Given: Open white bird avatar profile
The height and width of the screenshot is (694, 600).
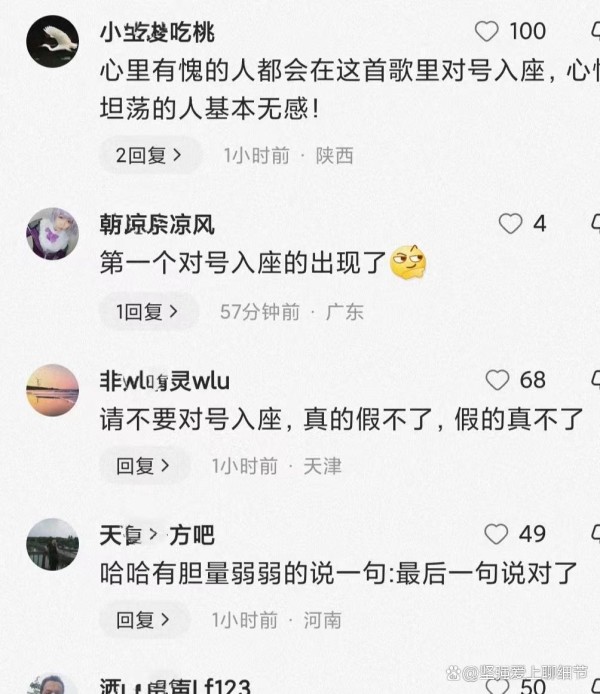Looking at the screenshot, I should click(x=53, y=42).
